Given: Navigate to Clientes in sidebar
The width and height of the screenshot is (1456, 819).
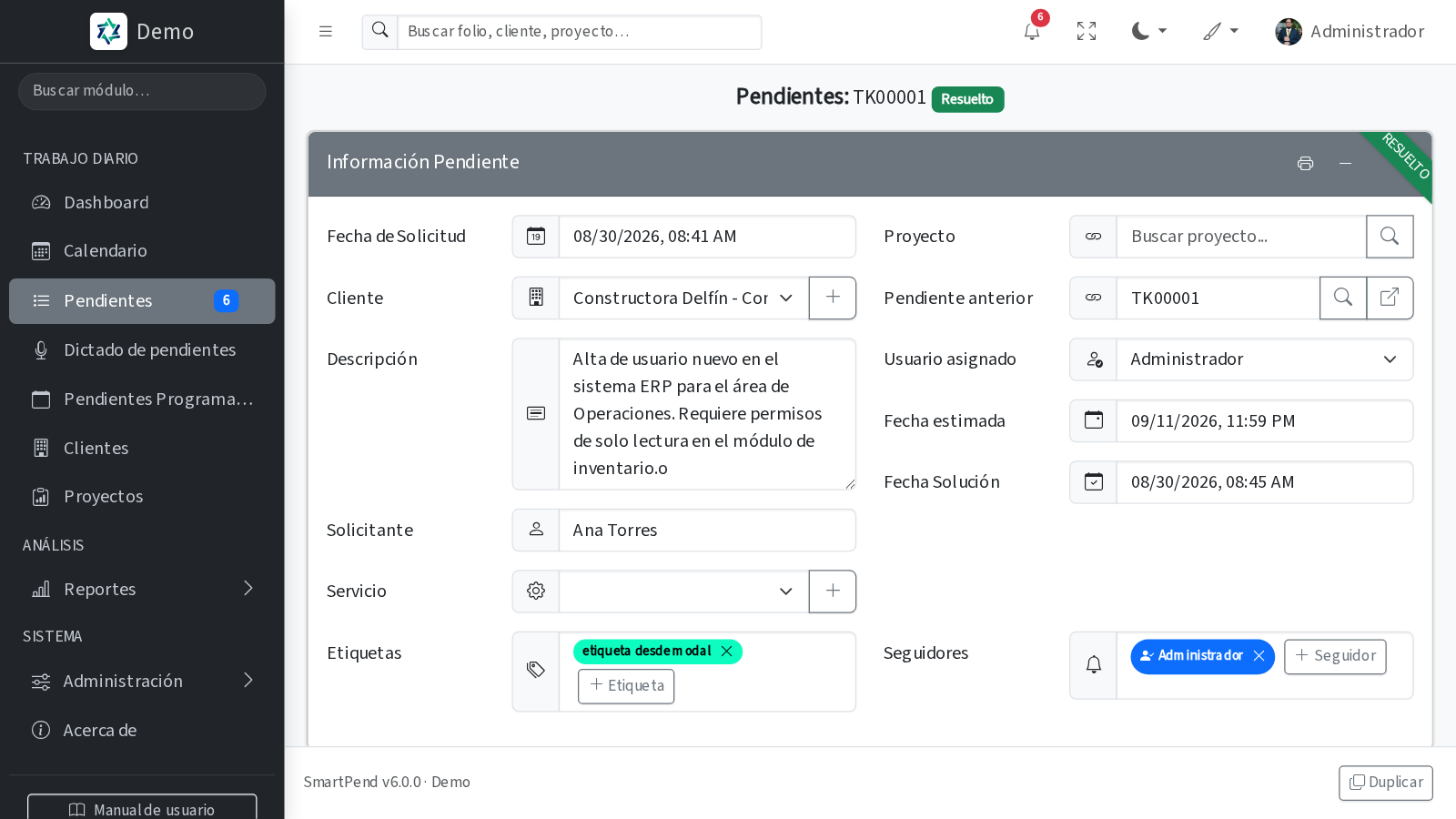Looking at the screenshot, I should coord(142,449).
